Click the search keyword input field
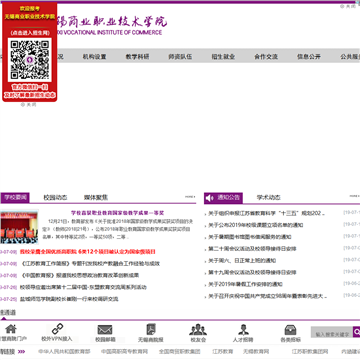The image size is (360, 360). tap(332, 332)
